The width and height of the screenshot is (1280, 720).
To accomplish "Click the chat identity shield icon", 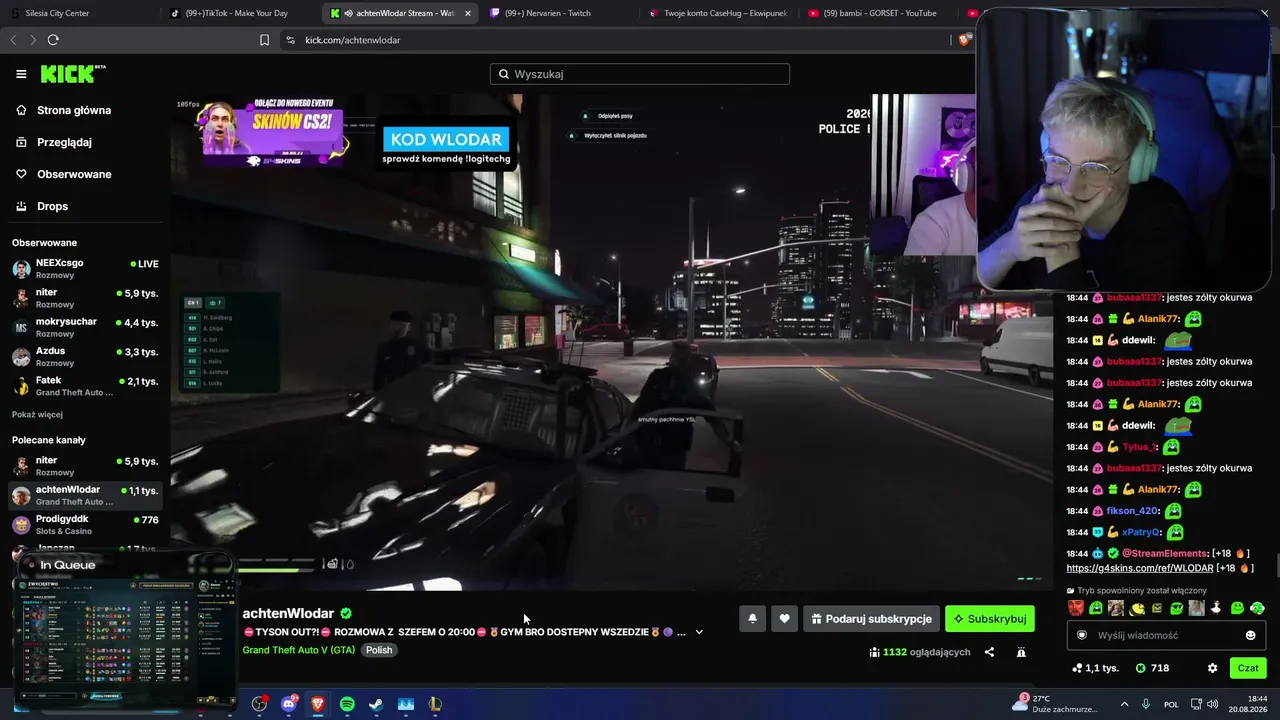I will [1082, 635].
